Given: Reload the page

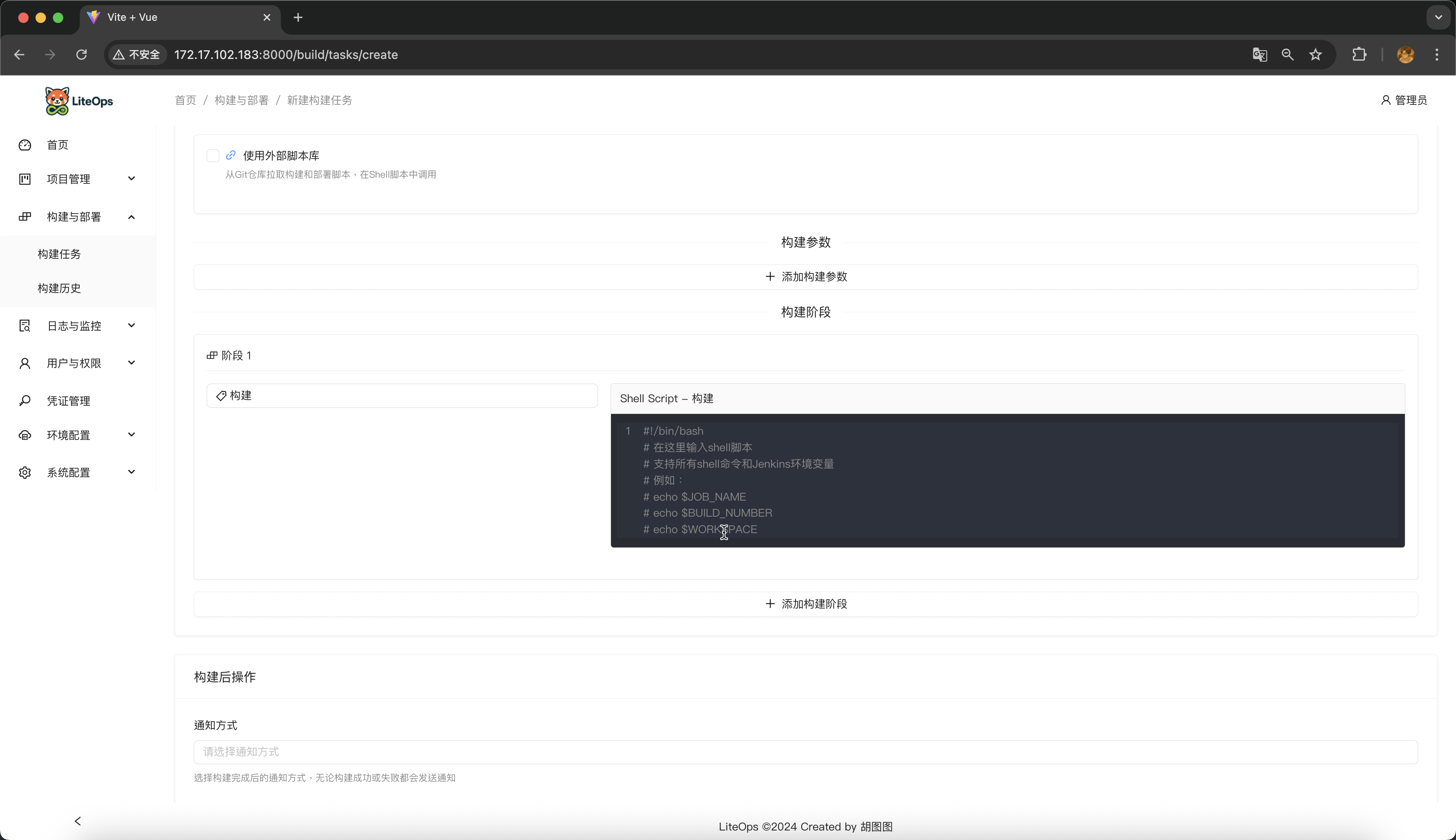Looking at the screenshot, I should 81,55.
